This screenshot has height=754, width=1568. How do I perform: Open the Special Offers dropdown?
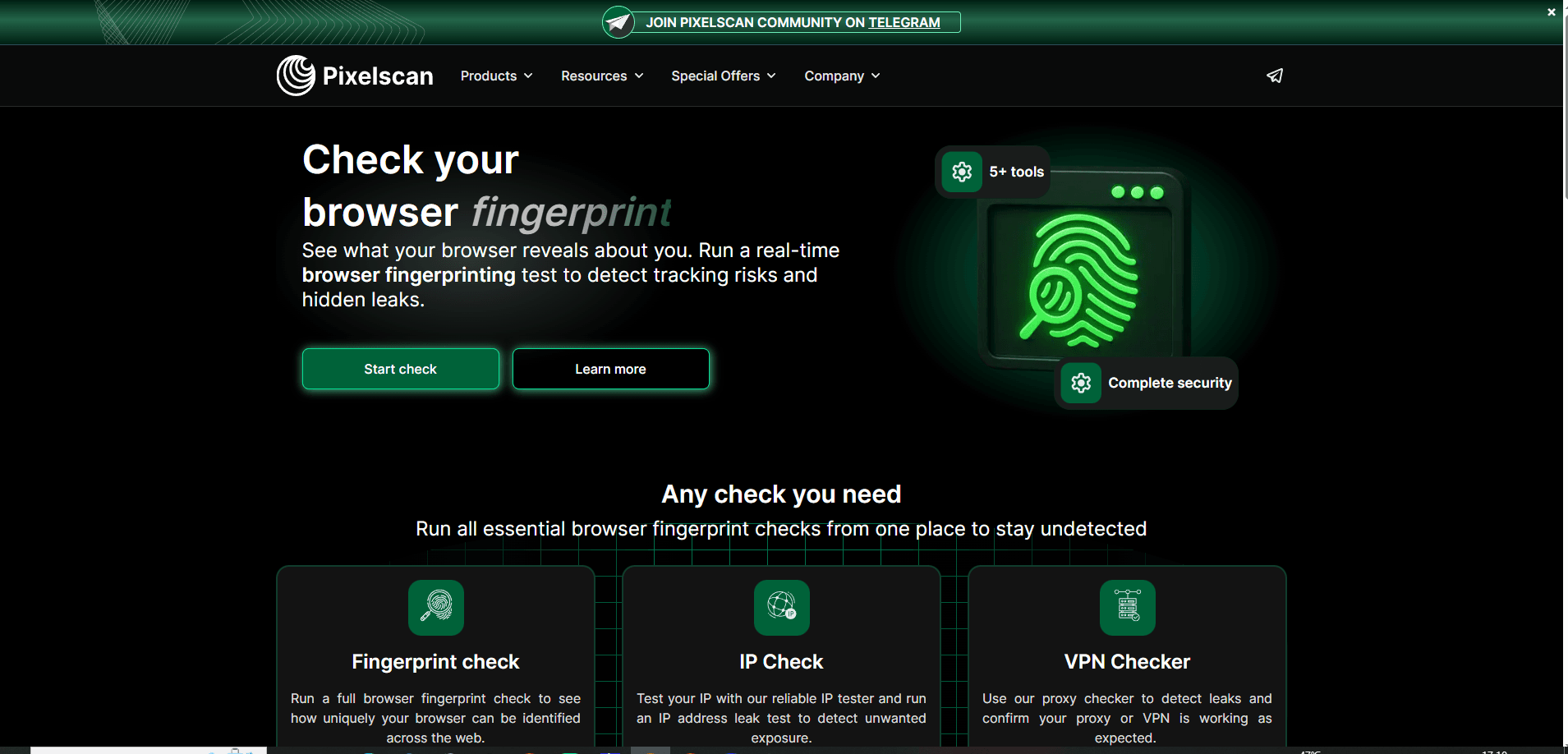tap(723, 76)
